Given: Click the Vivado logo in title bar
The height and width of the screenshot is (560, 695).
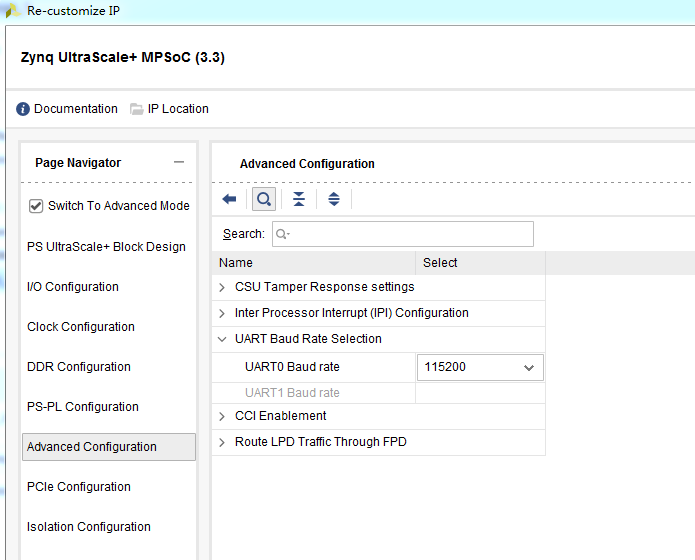Looking at the screenshot, I should pyautogui.click(x=12, y=11).
